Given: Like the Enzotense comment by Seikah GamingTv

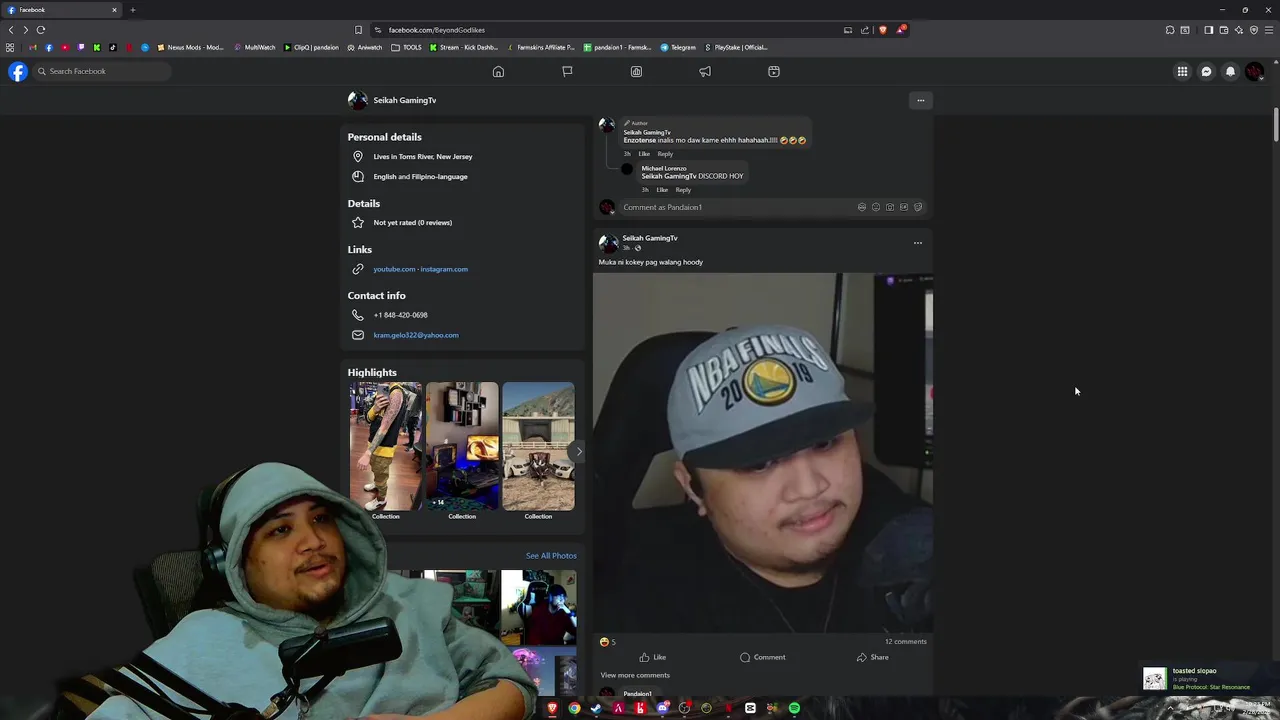Looking at the screenshot, I should coord(644,154).
